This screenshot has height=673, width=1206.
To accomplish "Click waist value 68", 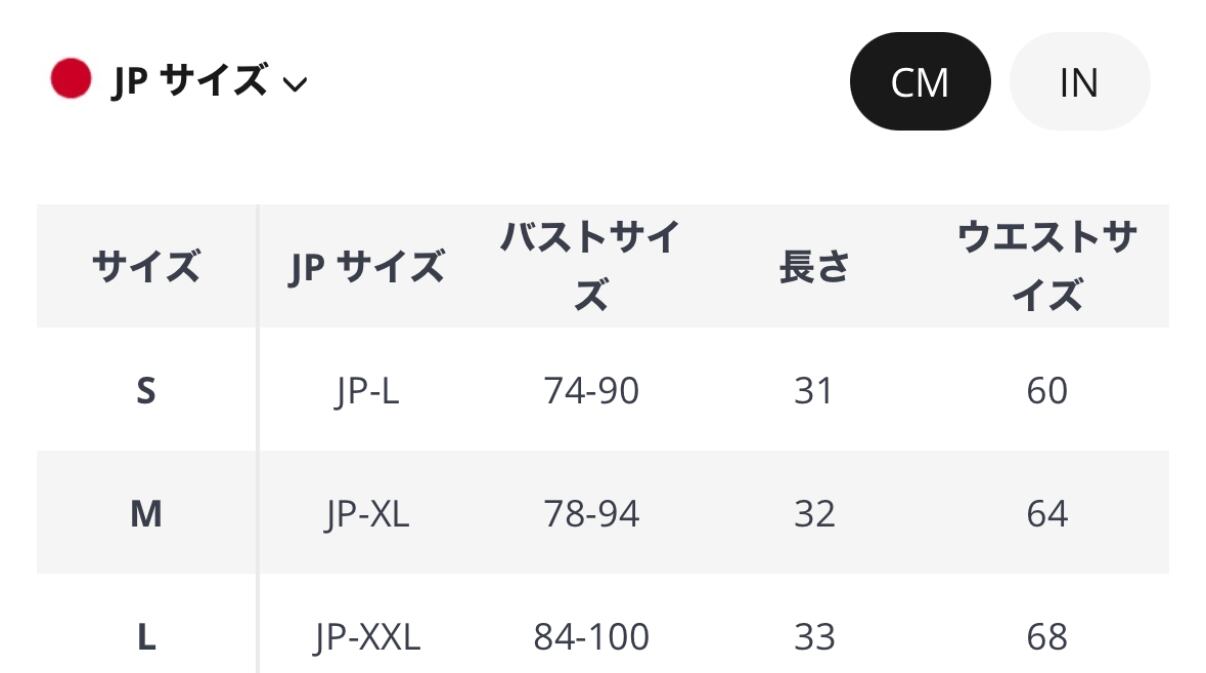I will pyautogui.click(x=1047, y=637).
